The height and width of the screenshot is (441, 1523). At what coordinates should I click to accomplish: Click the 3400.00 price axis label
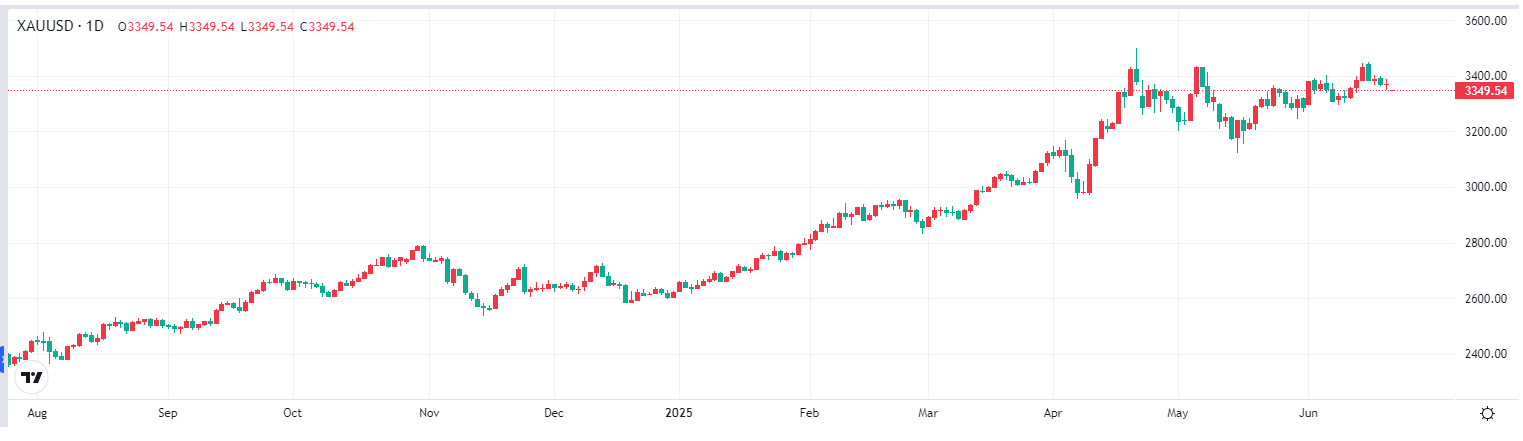(1484, 76)
